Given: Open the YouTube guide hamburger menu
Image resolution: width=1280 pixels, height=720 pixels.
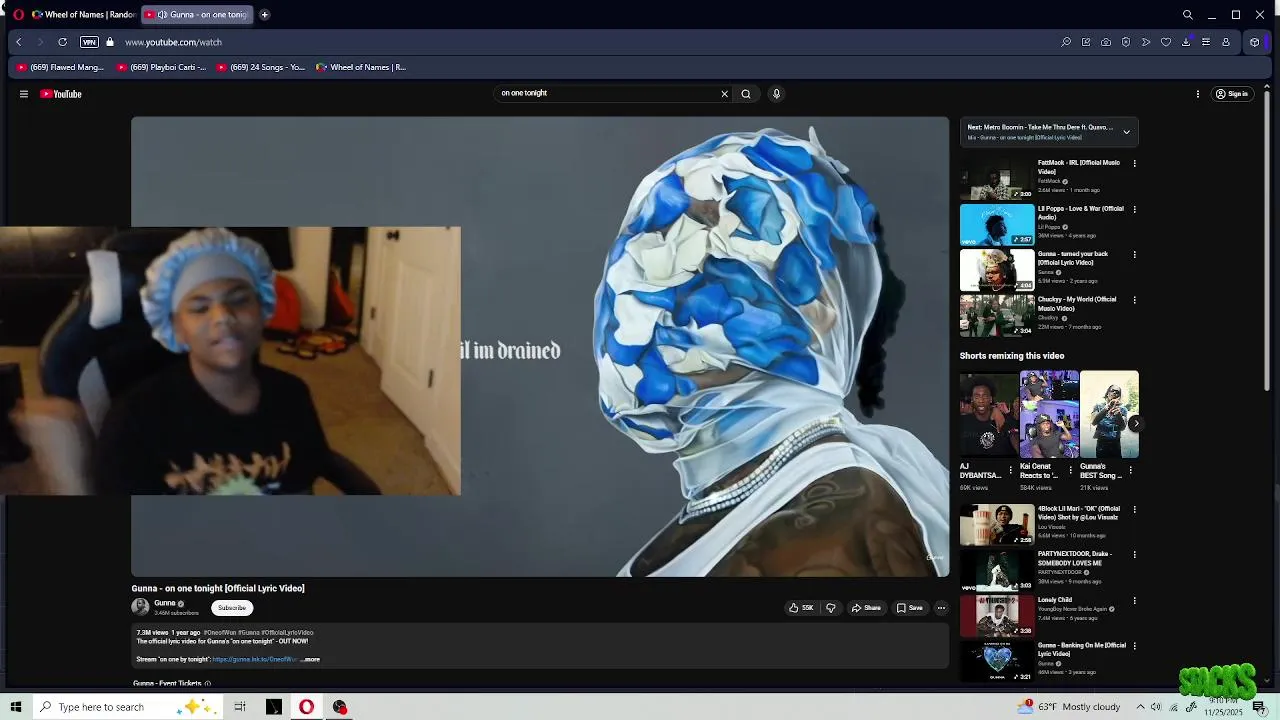Looking at the screenshot, I should click(23, 94).
